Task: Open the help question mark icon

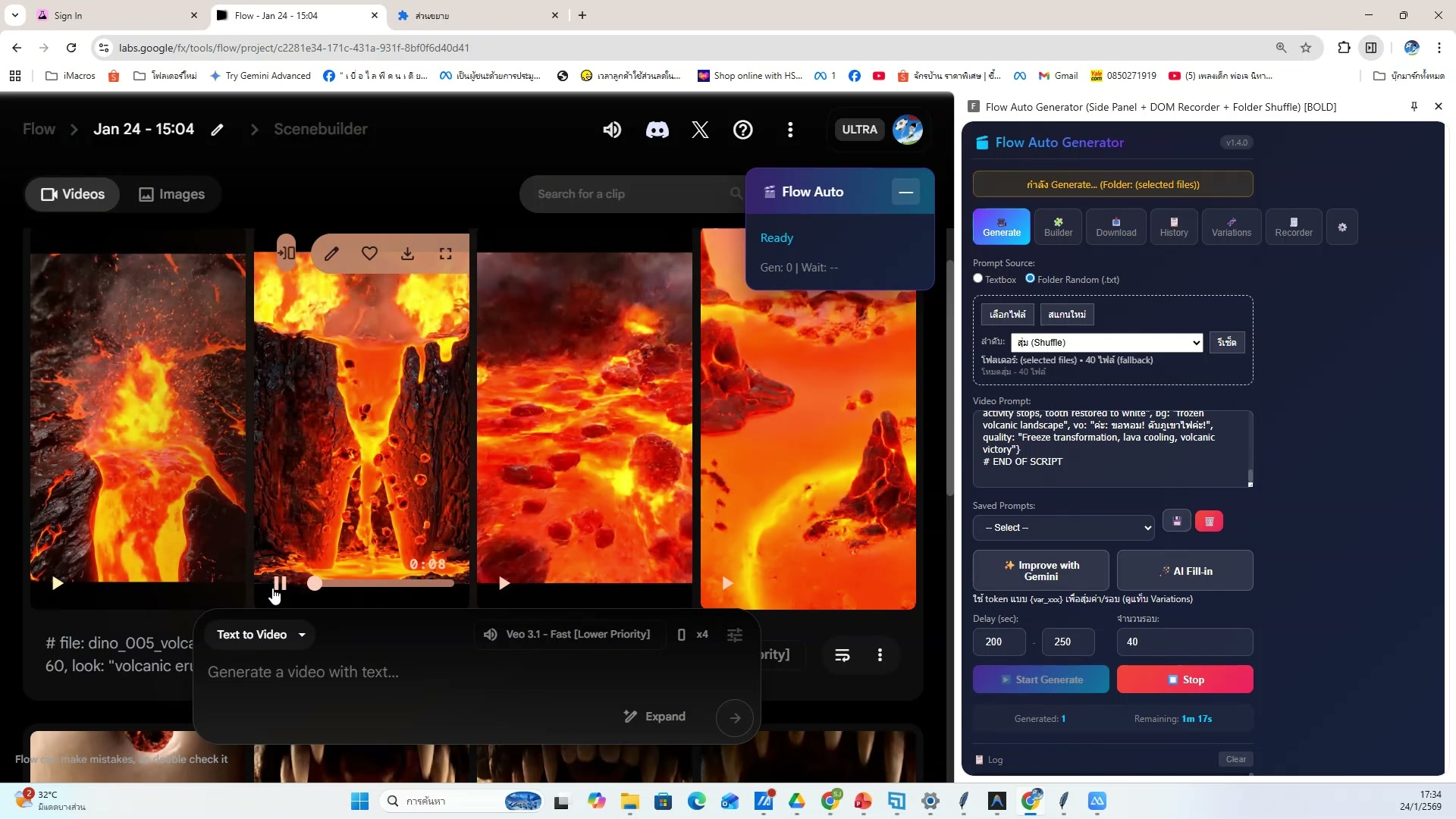Action: click(742, 130)
